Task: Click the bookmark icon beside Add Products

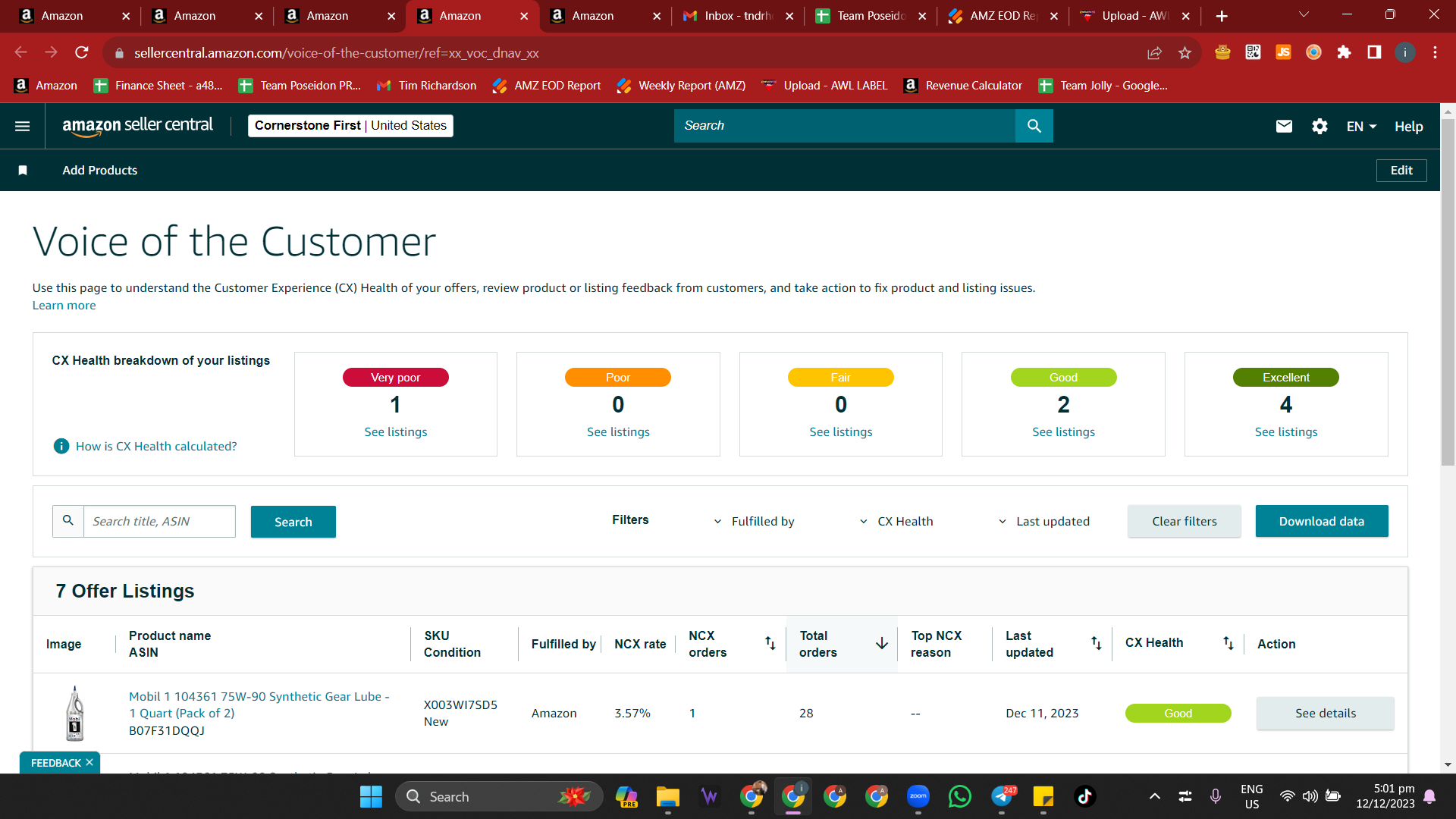Action: pyautogui.click(x=23, y=170)
